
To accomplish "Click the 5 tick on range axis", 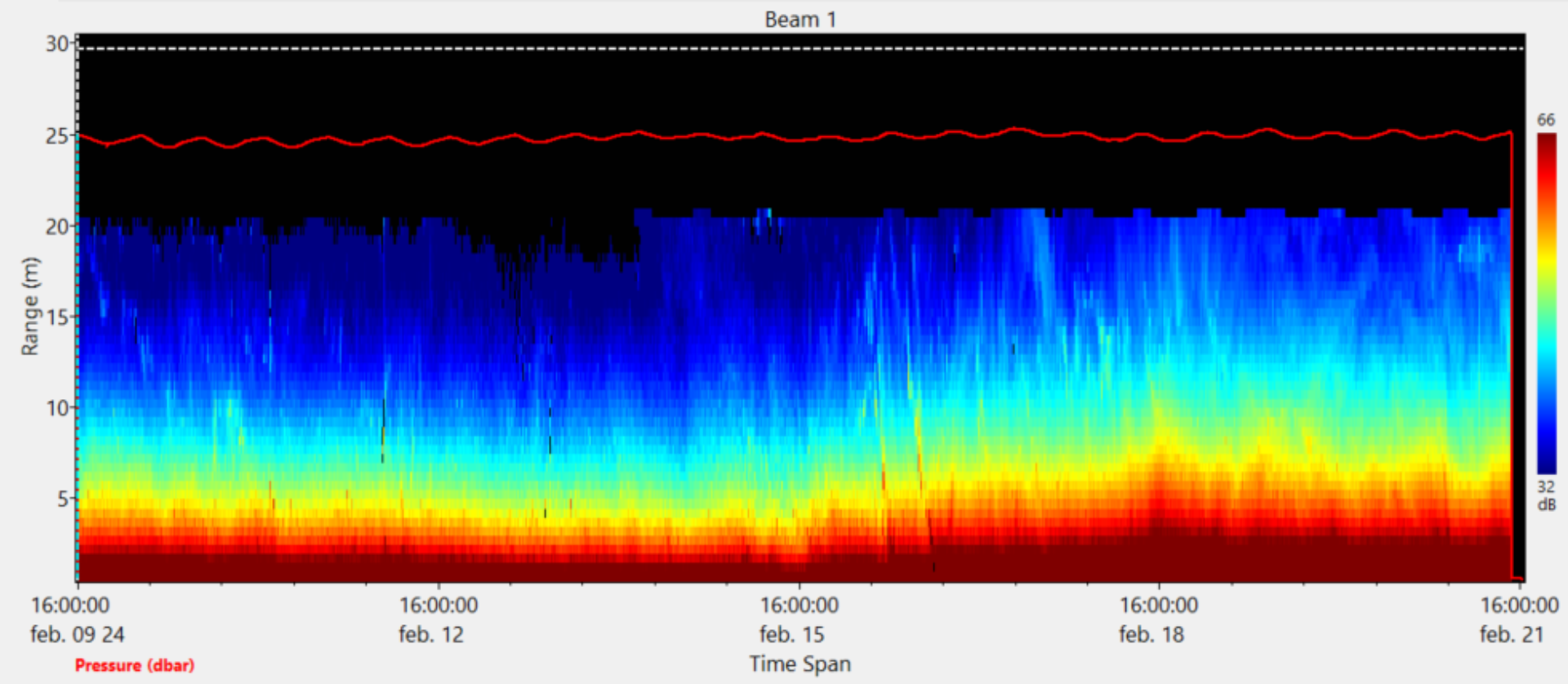I will [62, 499].
